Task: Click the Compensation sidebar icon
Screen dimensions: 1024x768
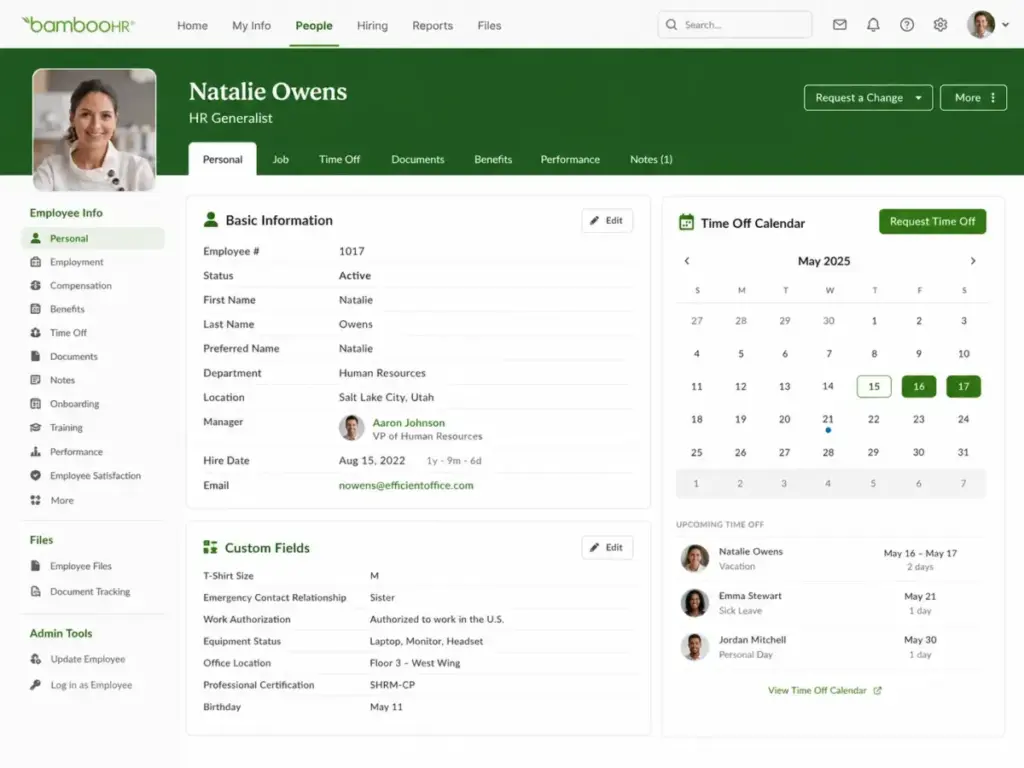Action: tap(35, 285)
